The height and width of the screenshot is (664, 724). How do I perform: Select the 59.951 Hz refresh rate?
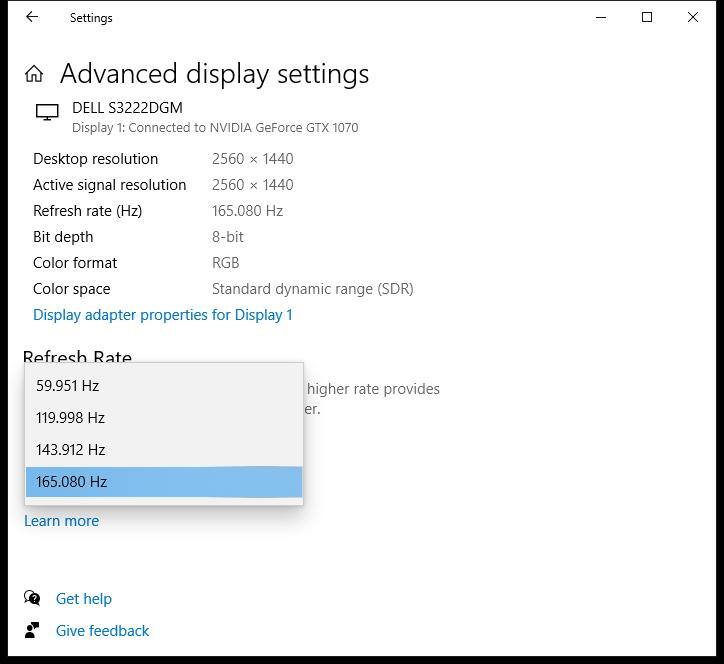click(x=68, y=386)
